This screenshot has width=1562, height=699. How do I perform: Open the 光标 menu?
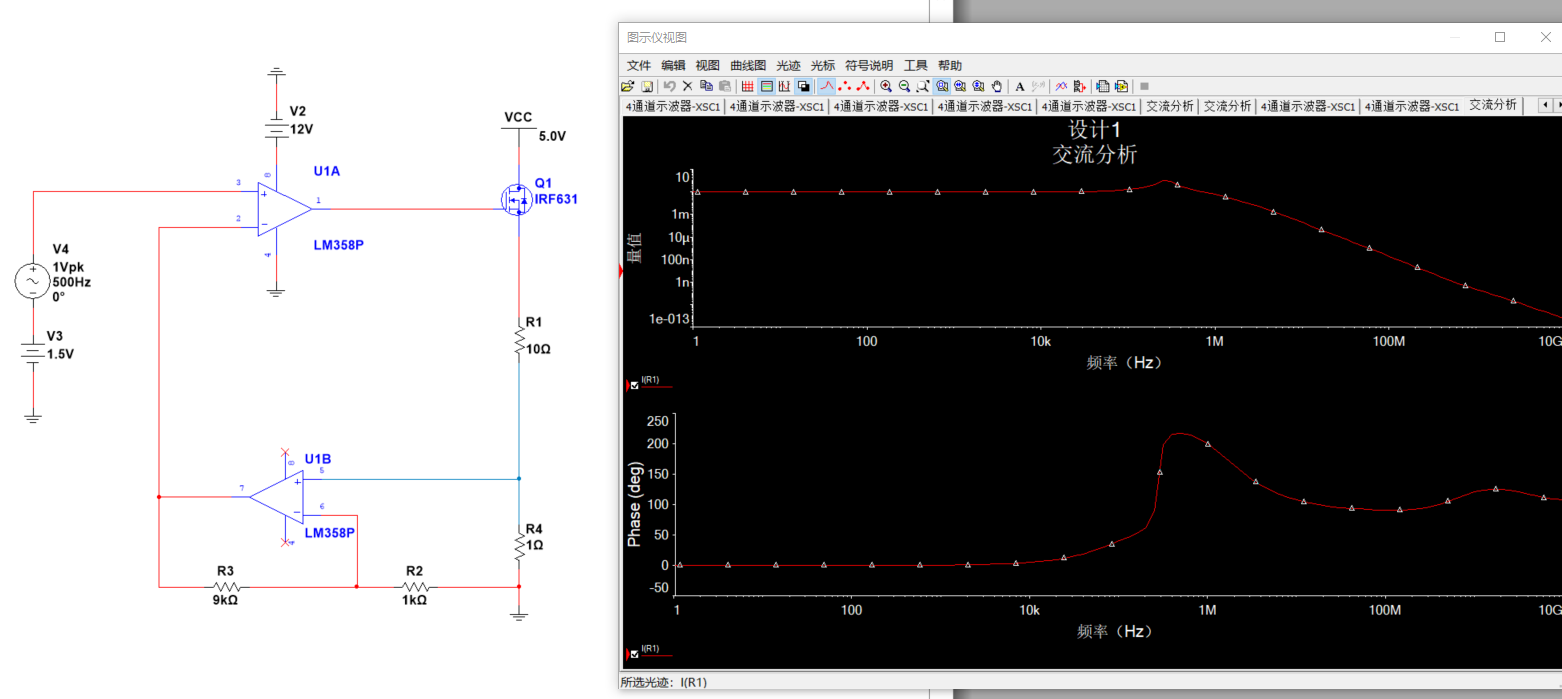pyautogui.click(x=822, y=65)
